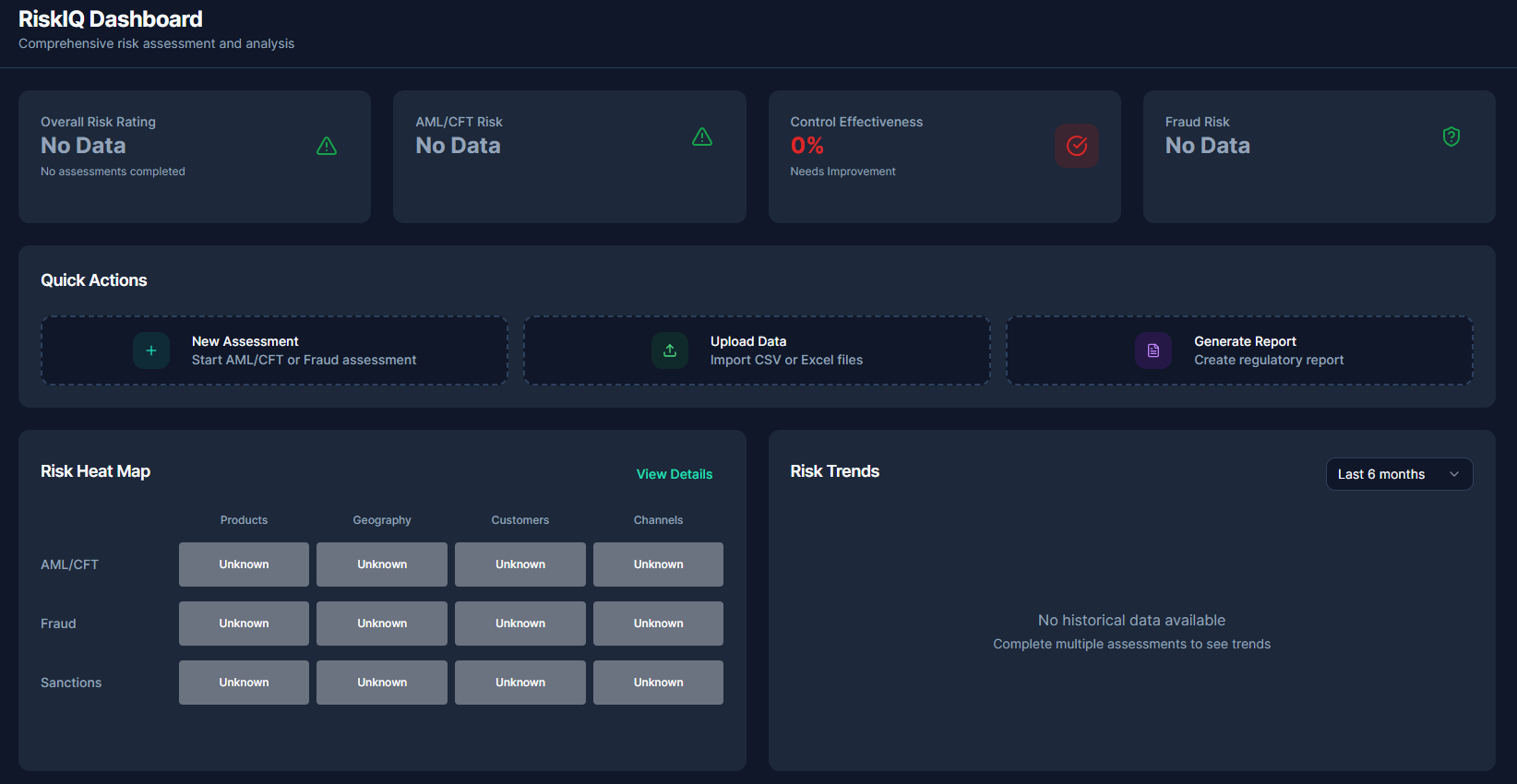The width and height of the screenshot is (1517, 784).
Task: Click the Sanctions Channels heat map cell
Action: click(x=658, y=683)
